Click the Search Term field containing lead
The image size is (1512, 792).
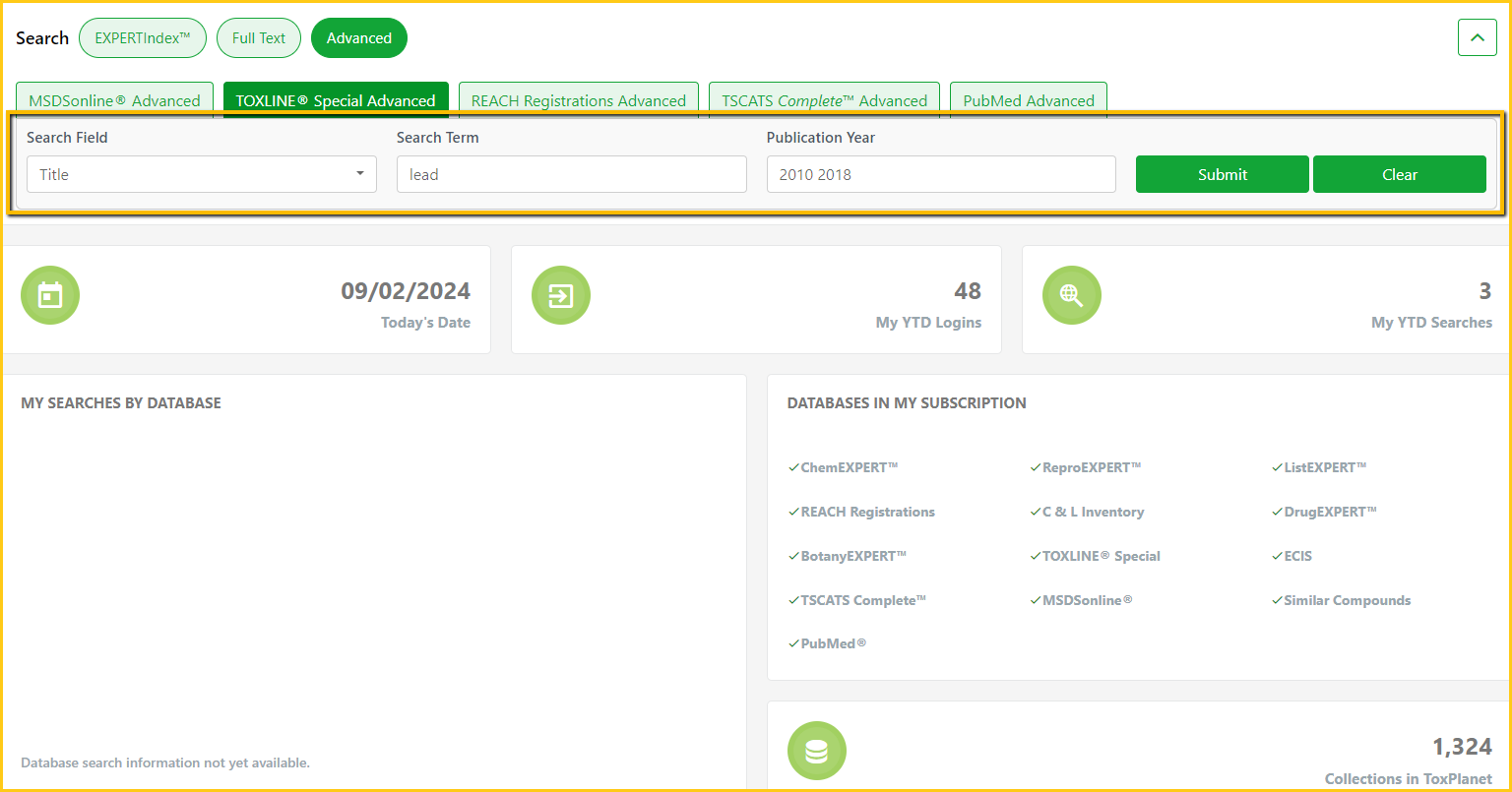(x=571, y=174)
